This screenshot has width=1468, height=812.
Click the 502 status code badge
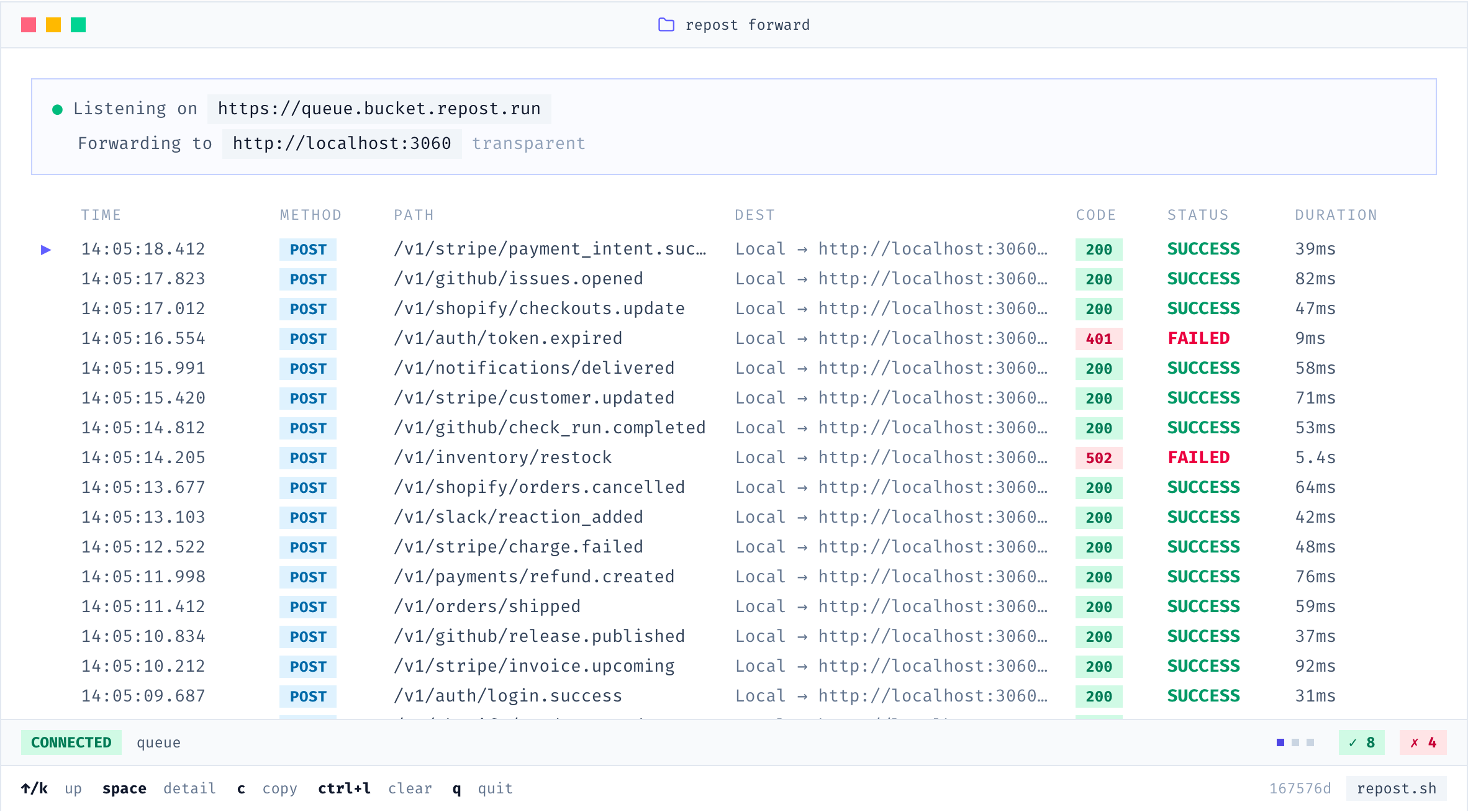1099,458
